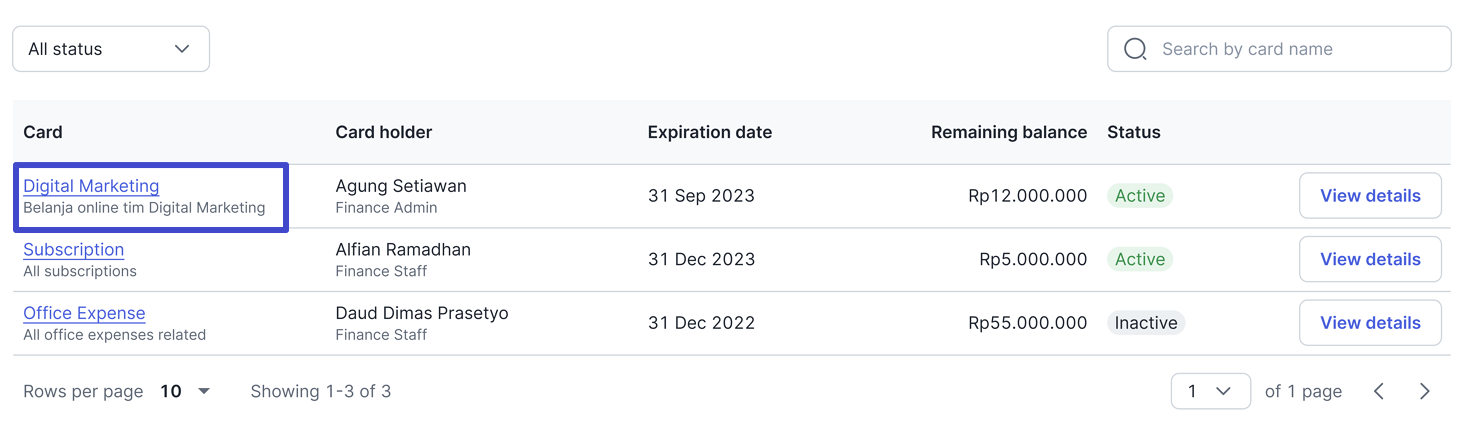The height and width of the screenshot is (439, 1480).
Task: Click Active badge on Subscription row
Action: tap(1140, 259)
